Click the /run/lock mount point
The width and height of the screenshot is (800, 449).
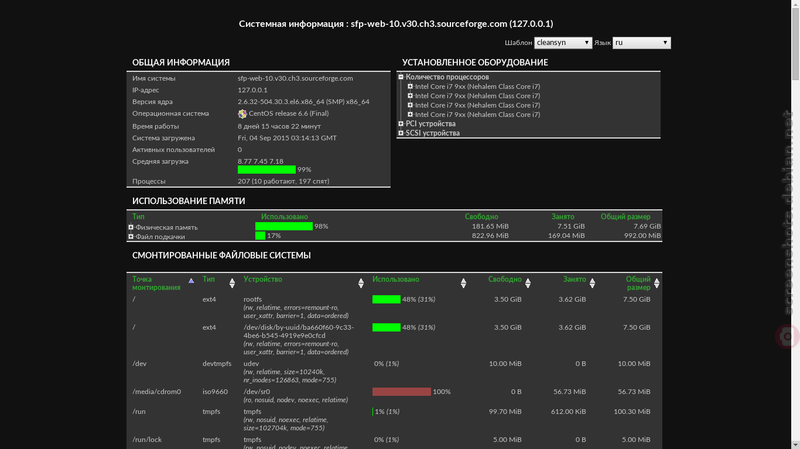point(147,440)
